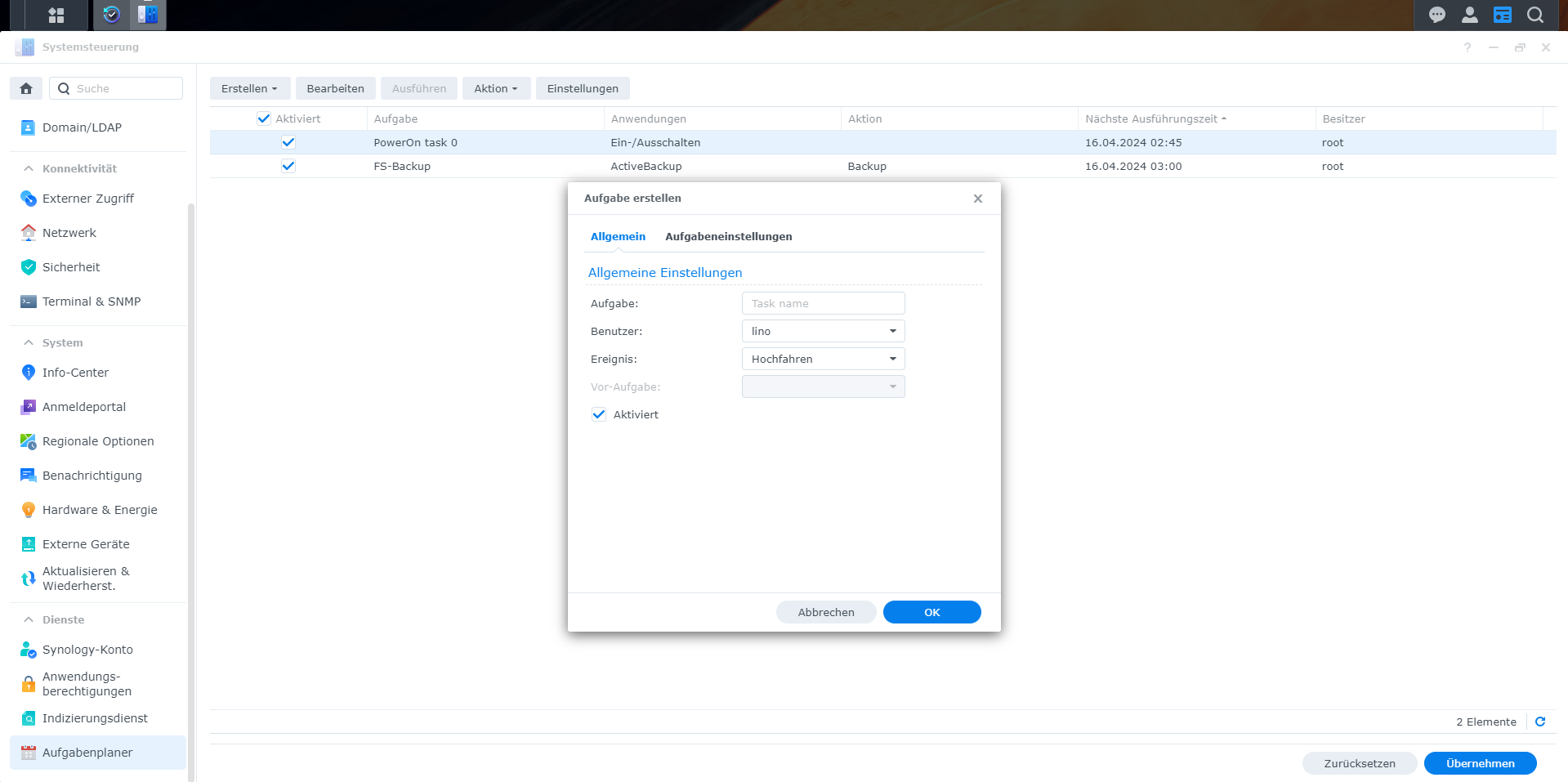This screenshot has width=1568, height=782.
Task: Open the Erstellen dropdown menu
Action: click(x=249, y=88)
